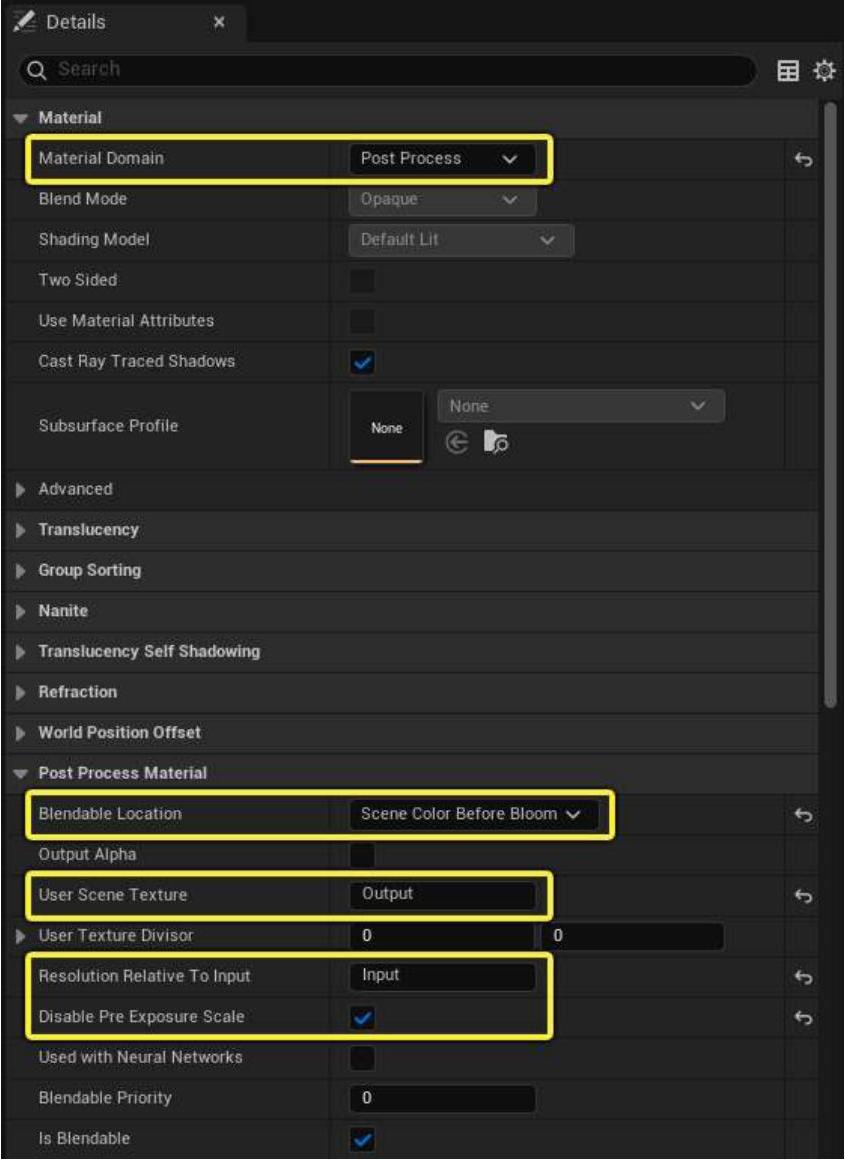Close the Details tab
Screen dimensions: 845x1164
(x=220, y=21)
